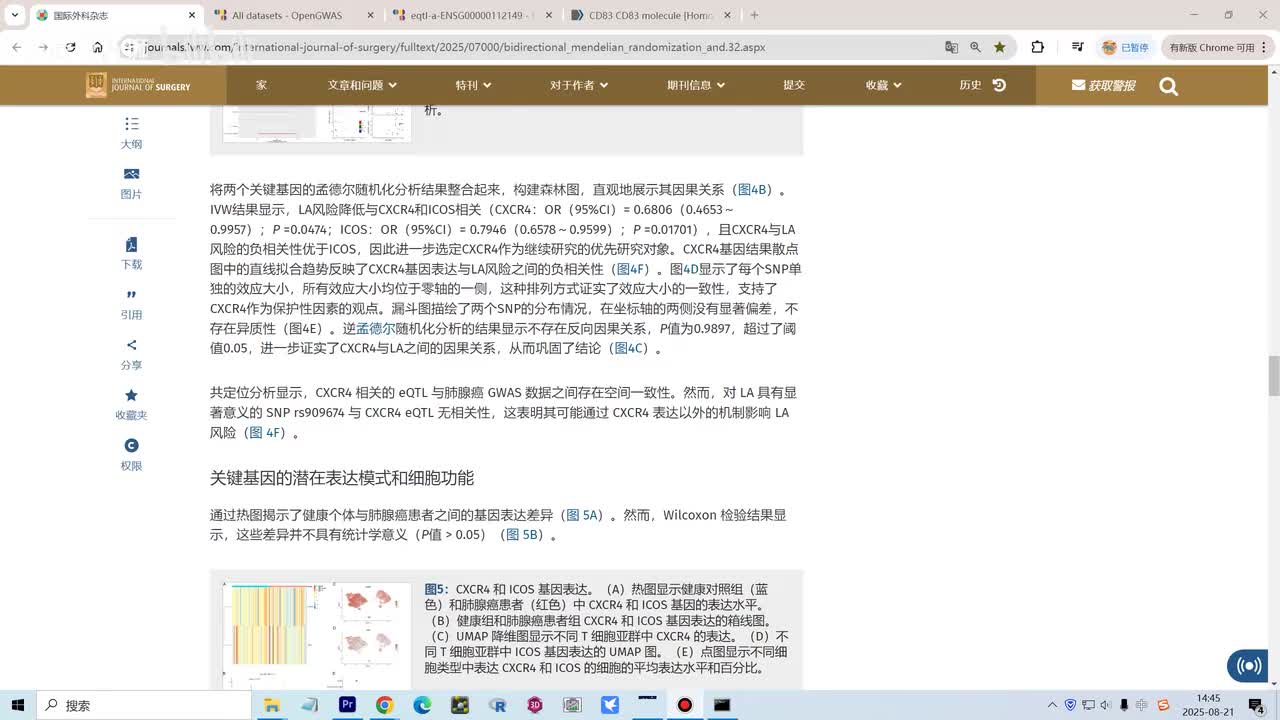
Task: Follow the 图4C figure link
Action: coord(629,348)
